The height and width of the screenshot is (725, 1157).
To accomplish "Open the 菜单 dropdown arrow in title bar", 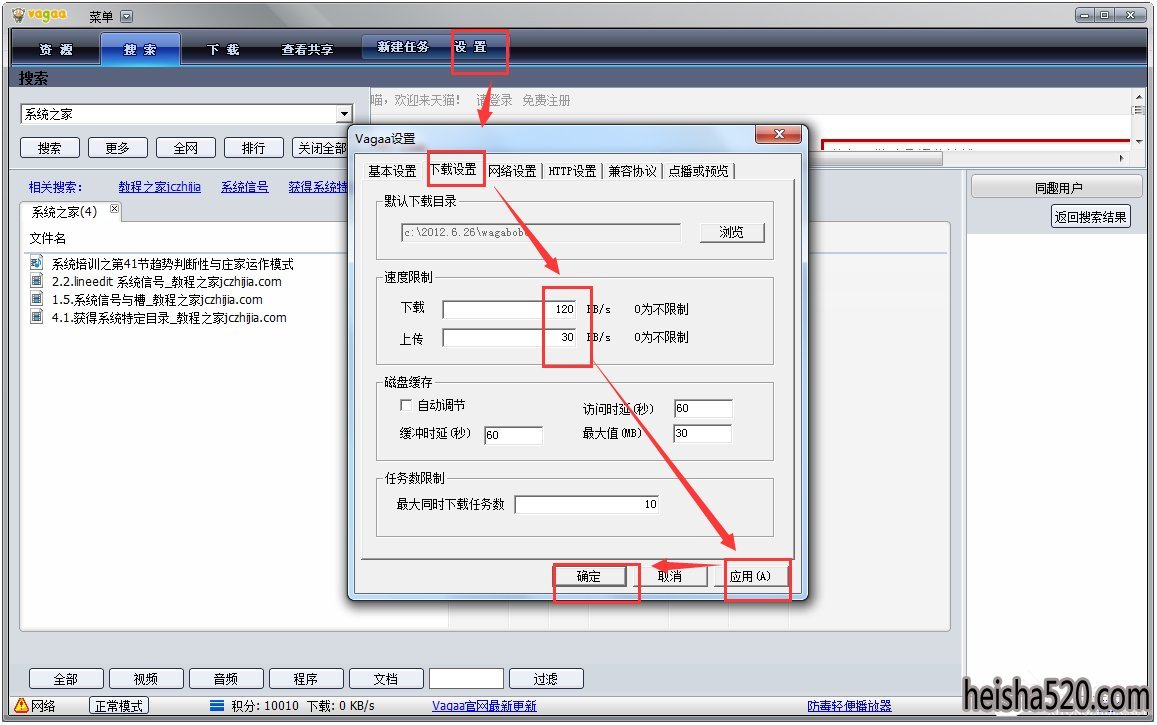I will click(x=127, y=16).
